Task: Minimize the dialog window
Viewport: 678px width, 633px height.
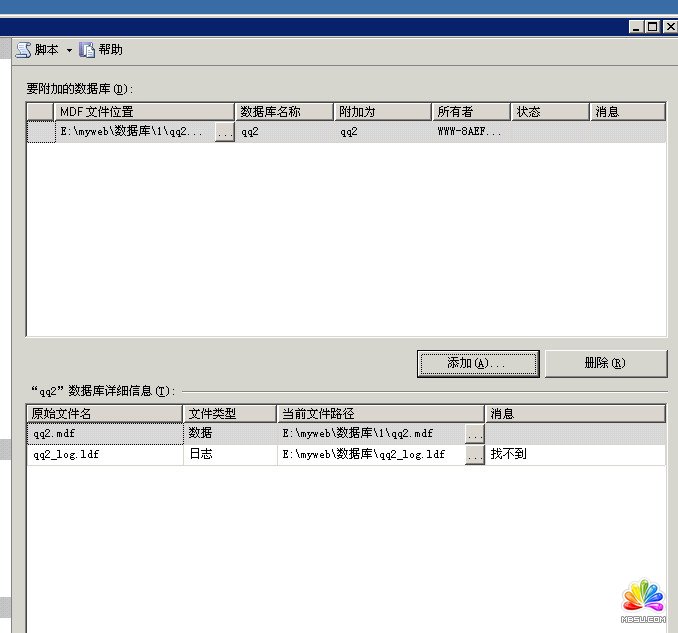Action: (636, 27)
